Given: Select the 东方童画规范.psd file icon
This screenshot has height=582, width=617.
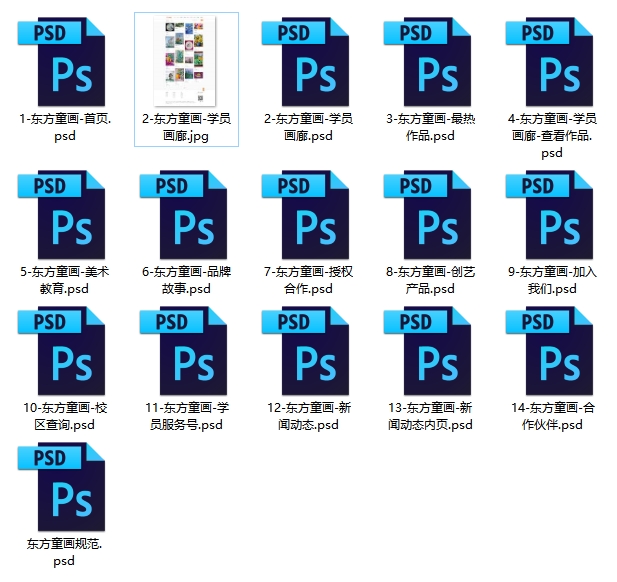Looking at the screenshot, I should 62,487.
